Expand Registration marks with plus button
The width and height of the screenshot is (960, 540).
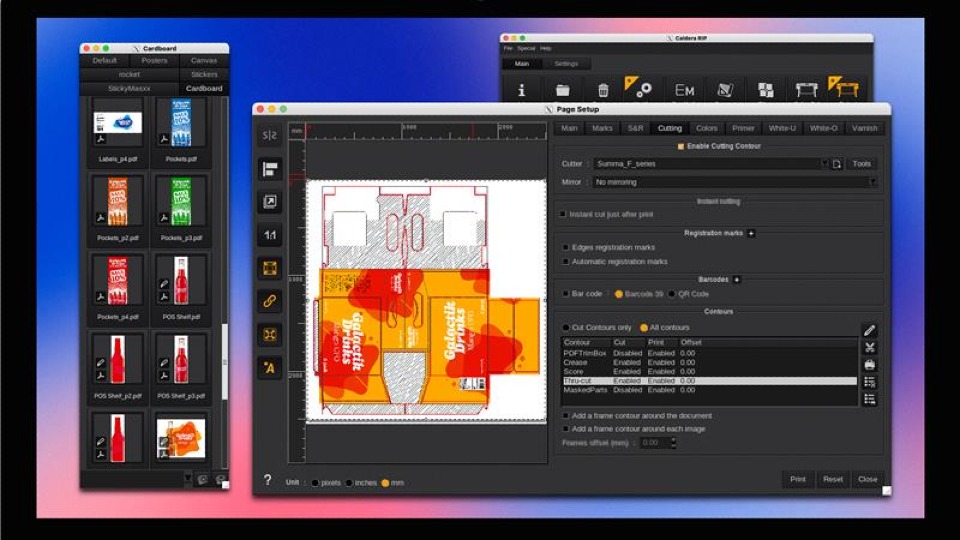click(x=751, y=233)
